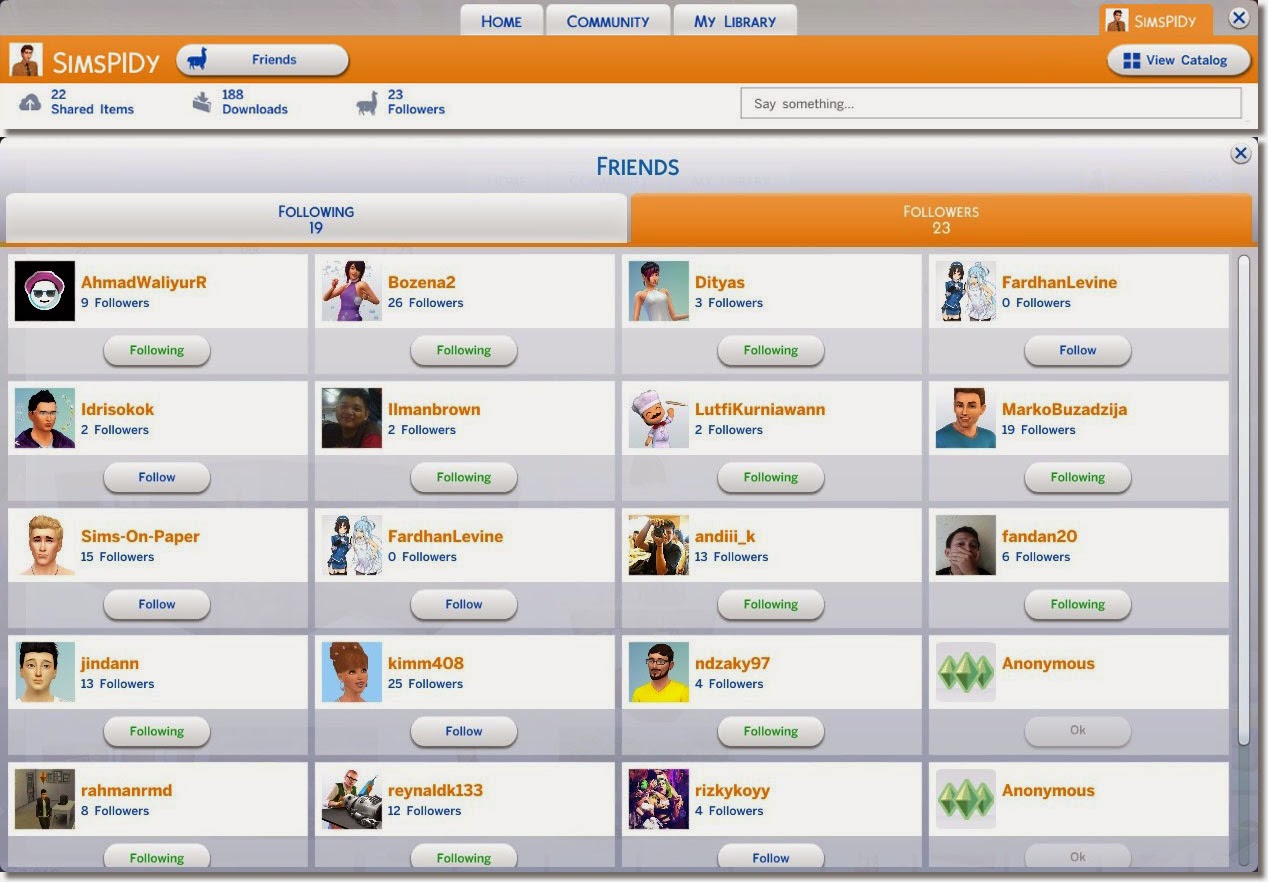The image size is (1268, 882).
Task: Click the catalog grid icon
Action: point(1132,61)
